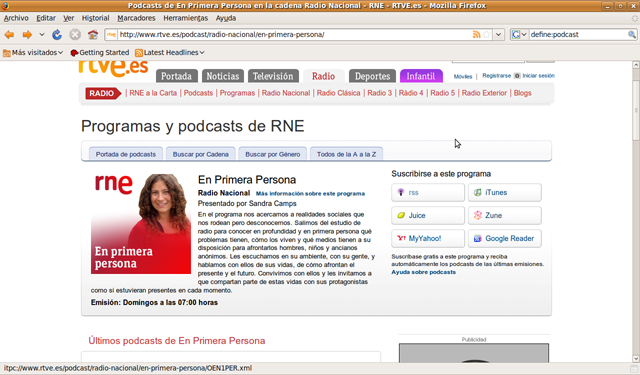Image resolution: width=640 pixels, height=375 pixels.
Task: Click the search magnifier icon
Action: click(631, 35)
